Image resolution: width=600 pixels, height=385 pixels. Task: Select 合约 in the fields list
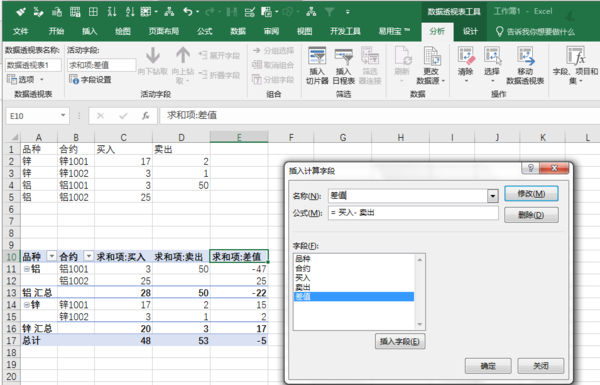coord(354,268)
